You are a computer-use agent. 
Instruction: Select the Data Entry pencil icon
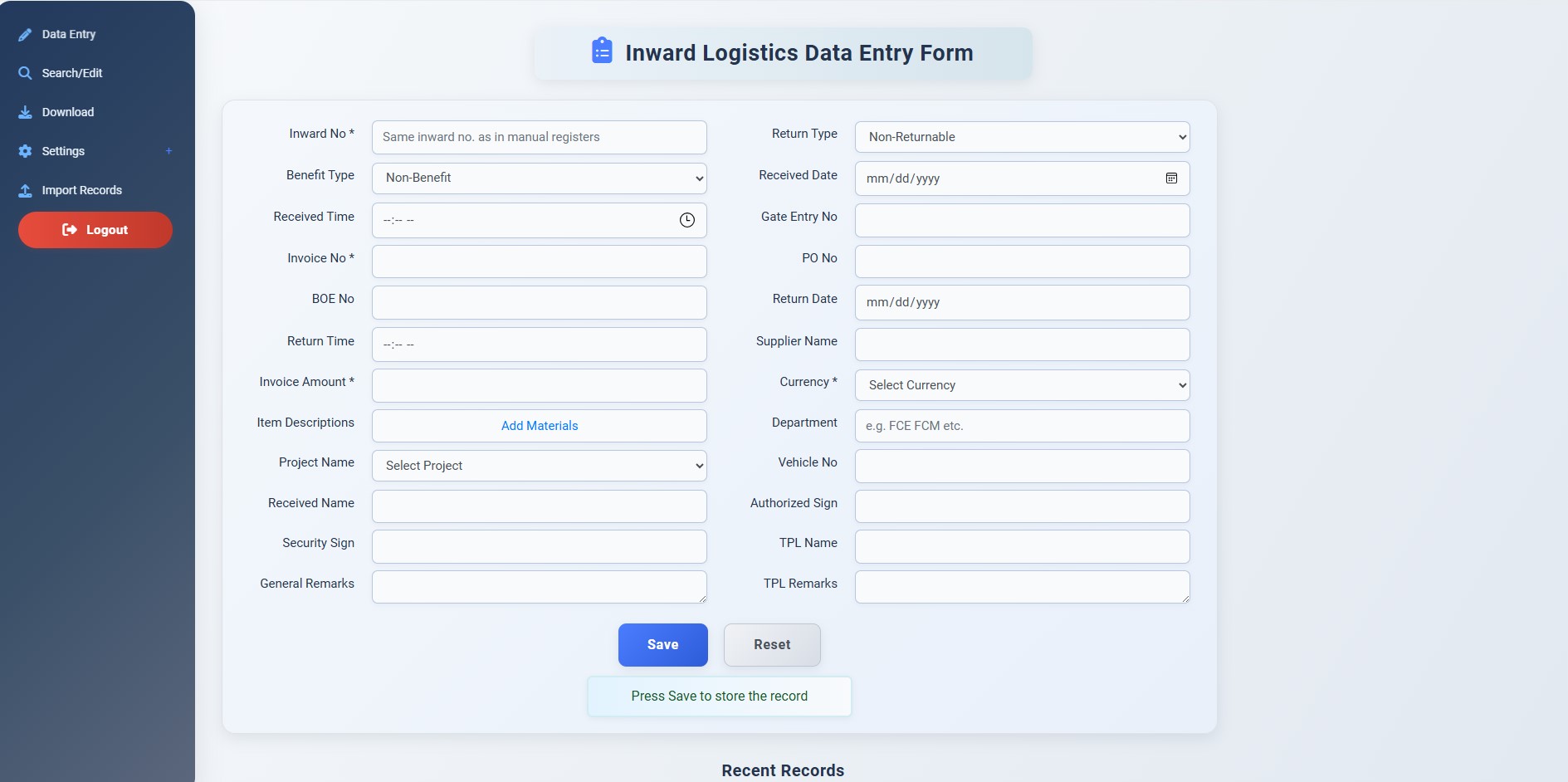click(x=24, y=34)
